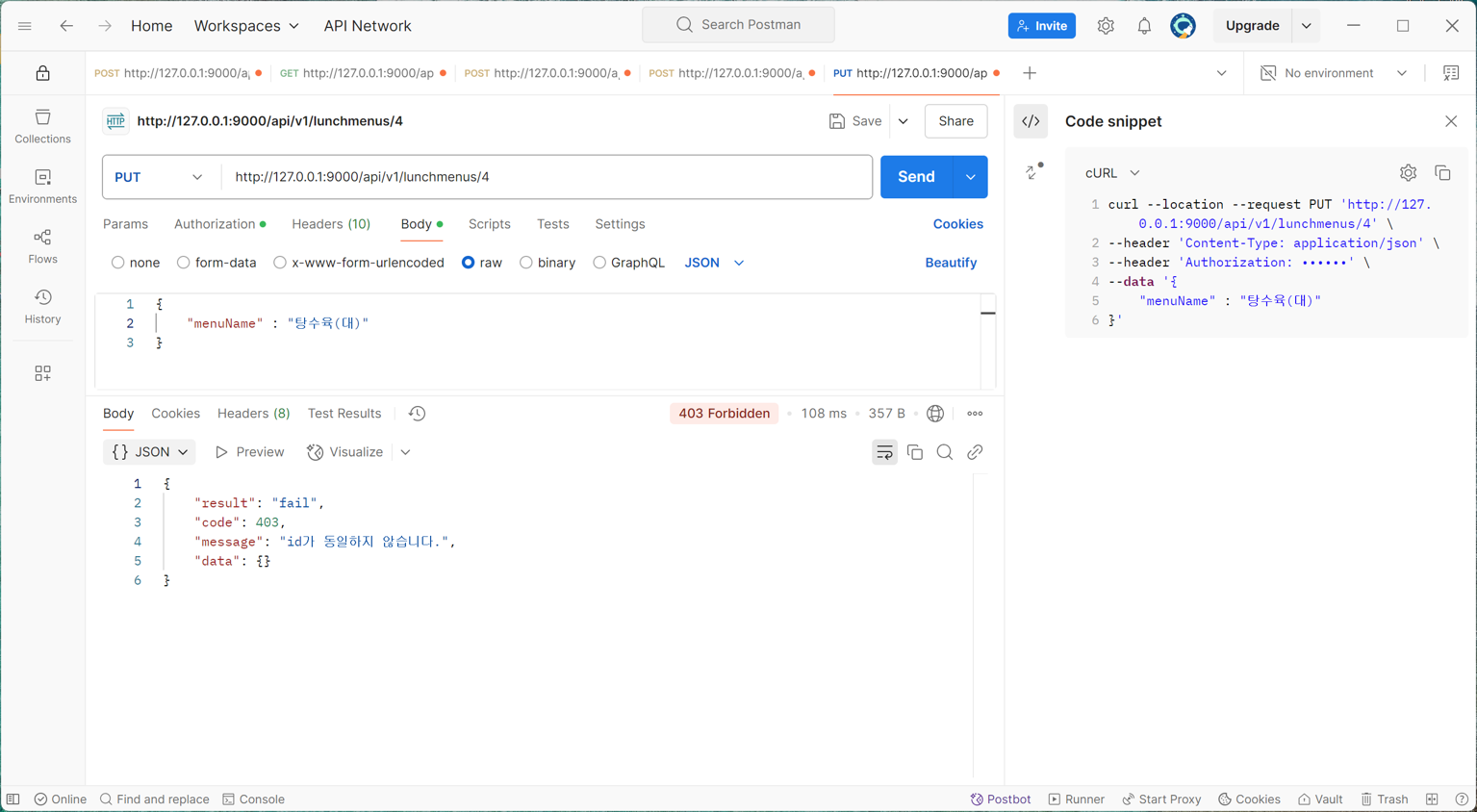Open the response Headers (8) tab
Viewport: 1477px width, 812px height.
(253, 414)
